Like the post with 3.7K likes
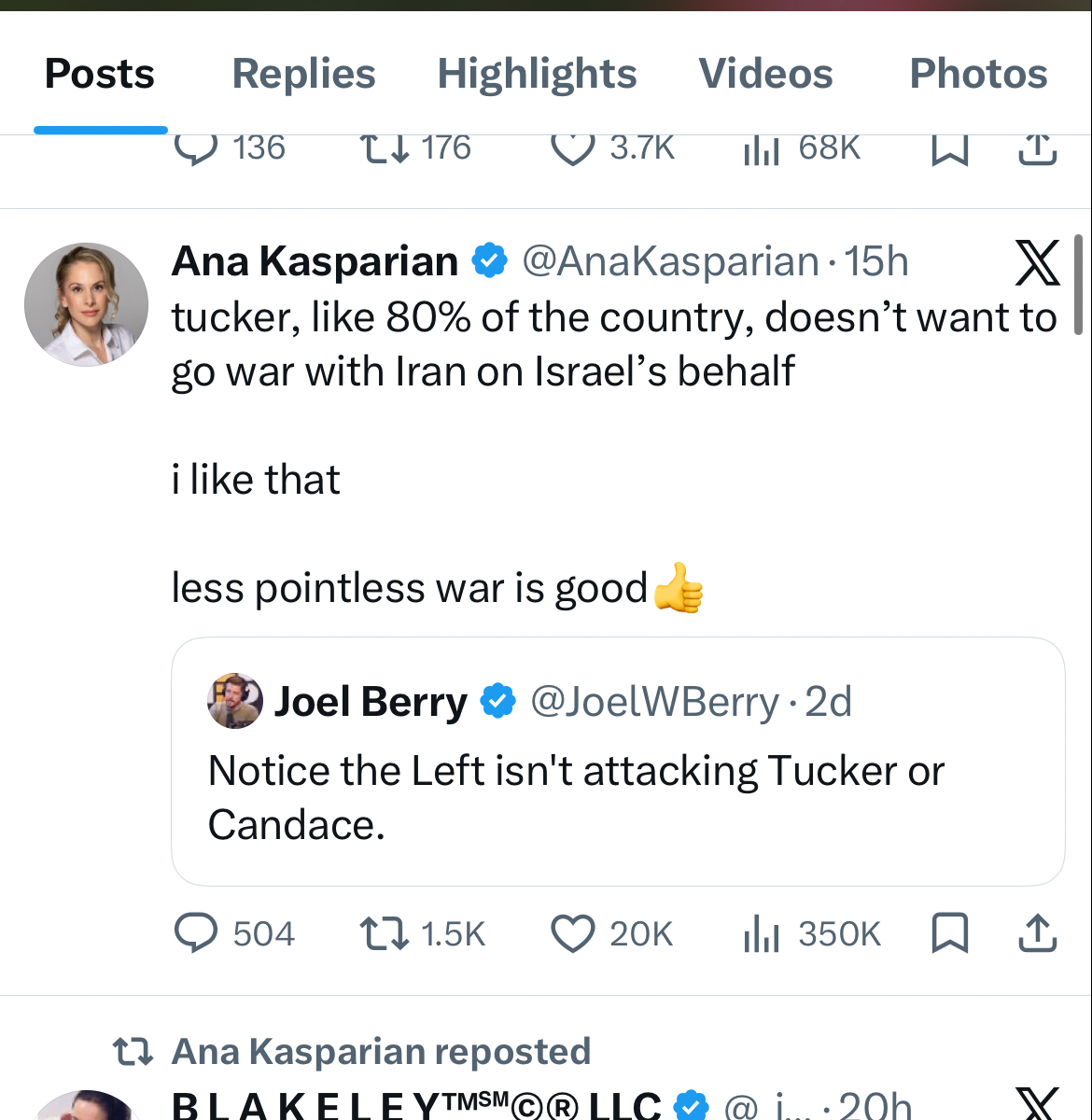 tap(572, 149)
